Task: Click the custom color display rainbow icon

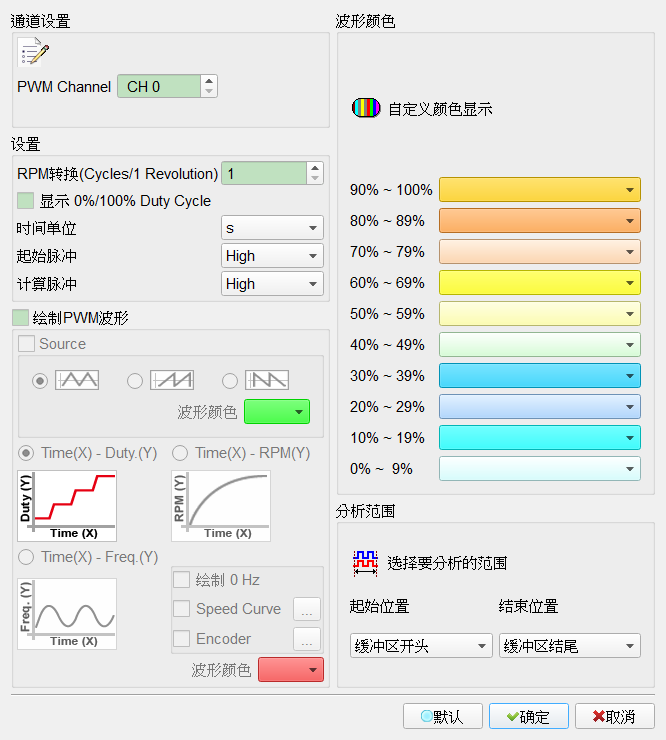Action: pyautogui.click(x=366, y=108)
